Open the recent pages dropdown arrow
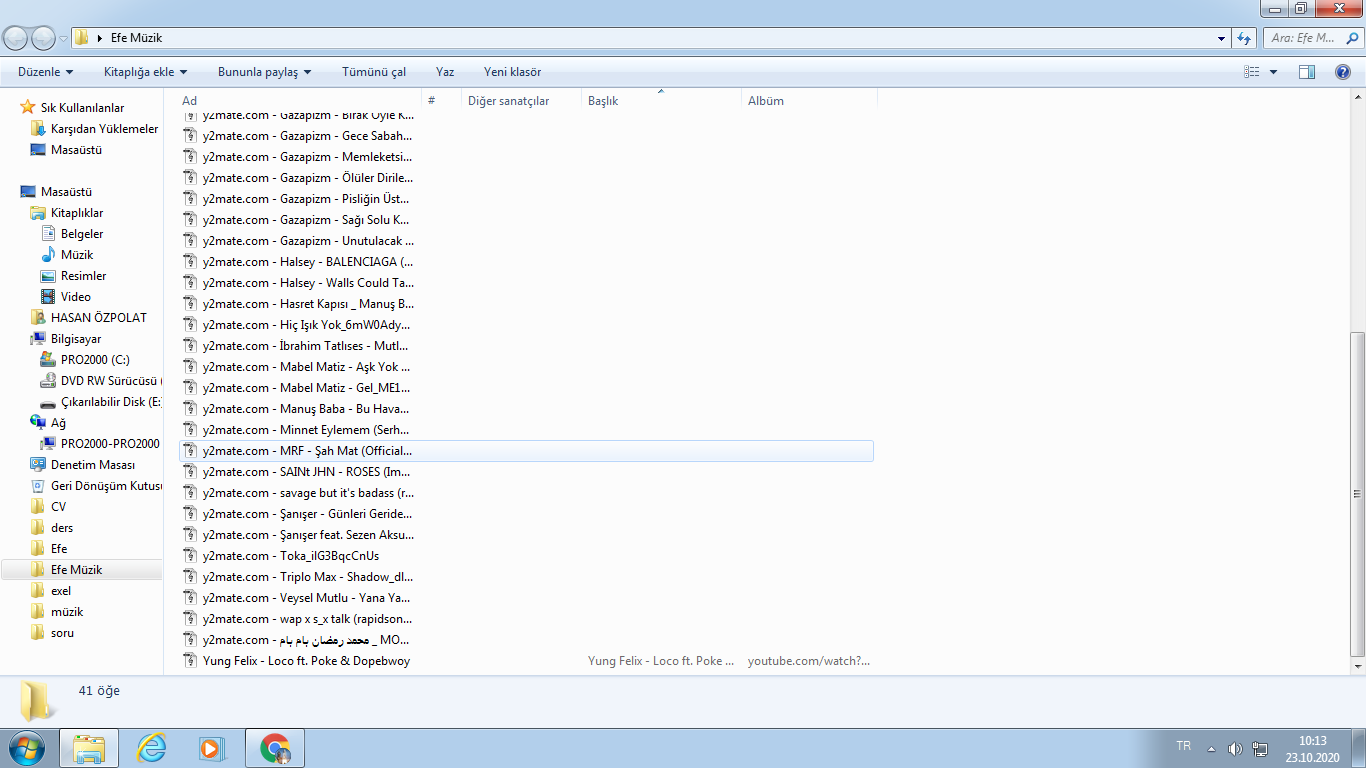Viewport: 1366px width, 768px height. (x=64, y=39)
